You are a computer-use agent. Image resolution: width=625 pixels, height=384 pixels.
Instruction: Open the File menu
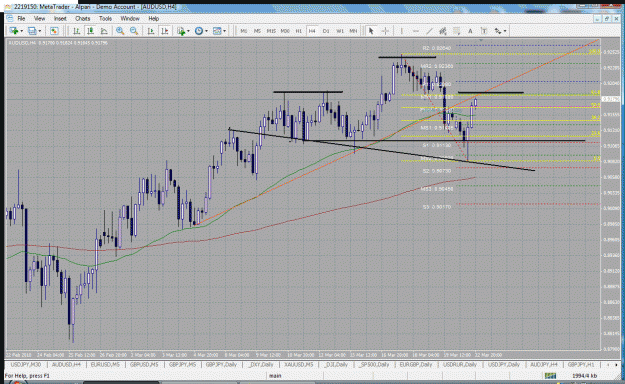pyautogui.click(x=21, y=18)
